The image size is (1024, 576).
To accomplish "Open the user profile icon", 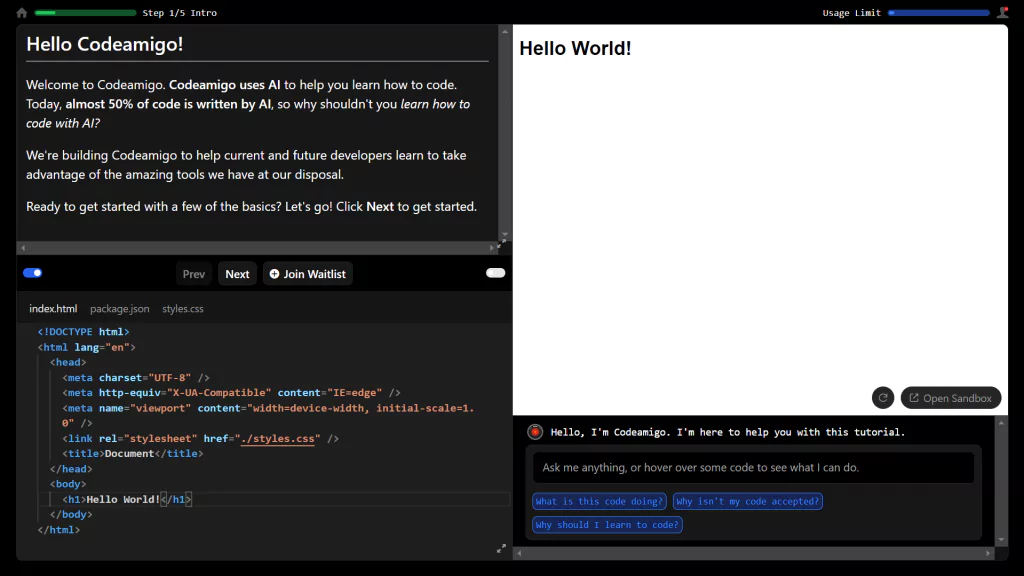I will [1002, 12].
